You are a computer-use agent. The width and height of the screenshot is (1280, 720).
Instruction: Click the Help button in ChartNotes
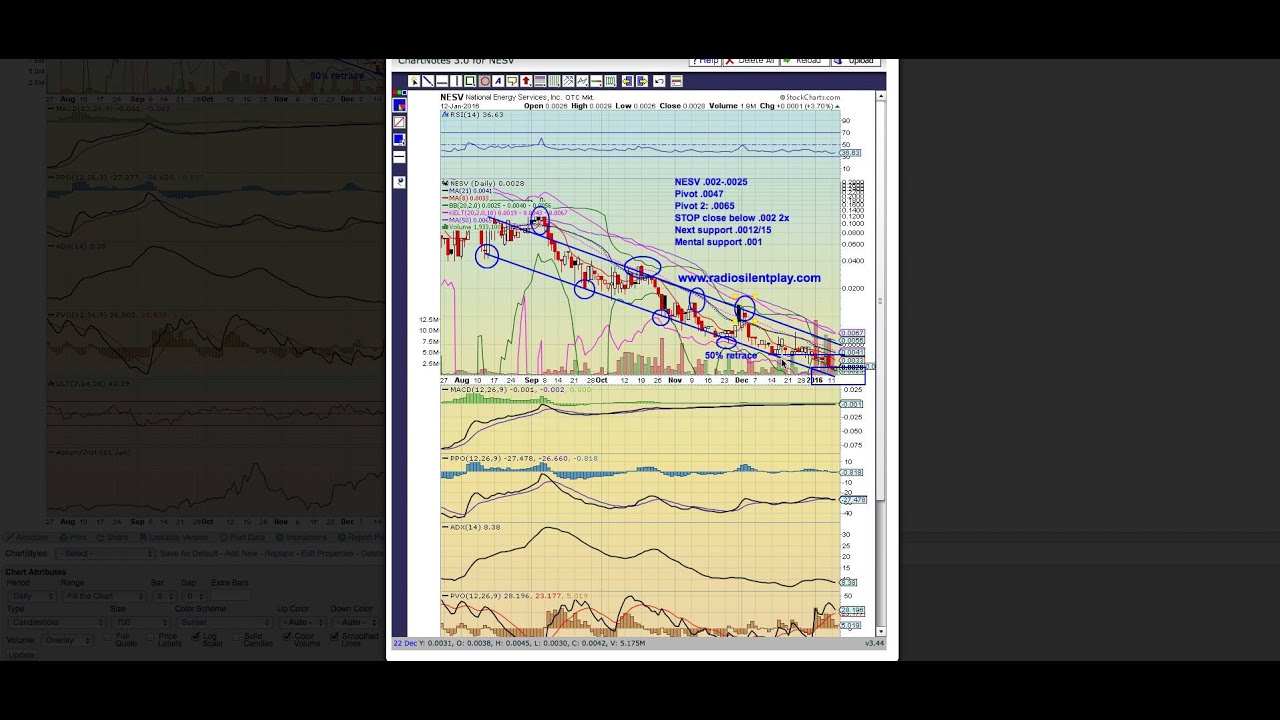[705, 61]
